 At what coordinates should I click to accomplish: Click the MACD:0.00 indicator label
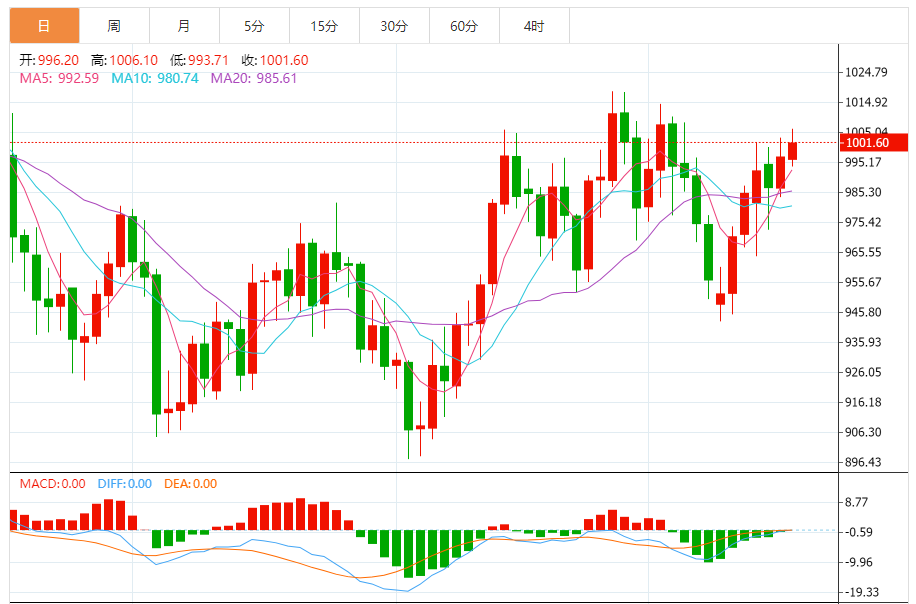pyautogui.click(x=53, y=484)
